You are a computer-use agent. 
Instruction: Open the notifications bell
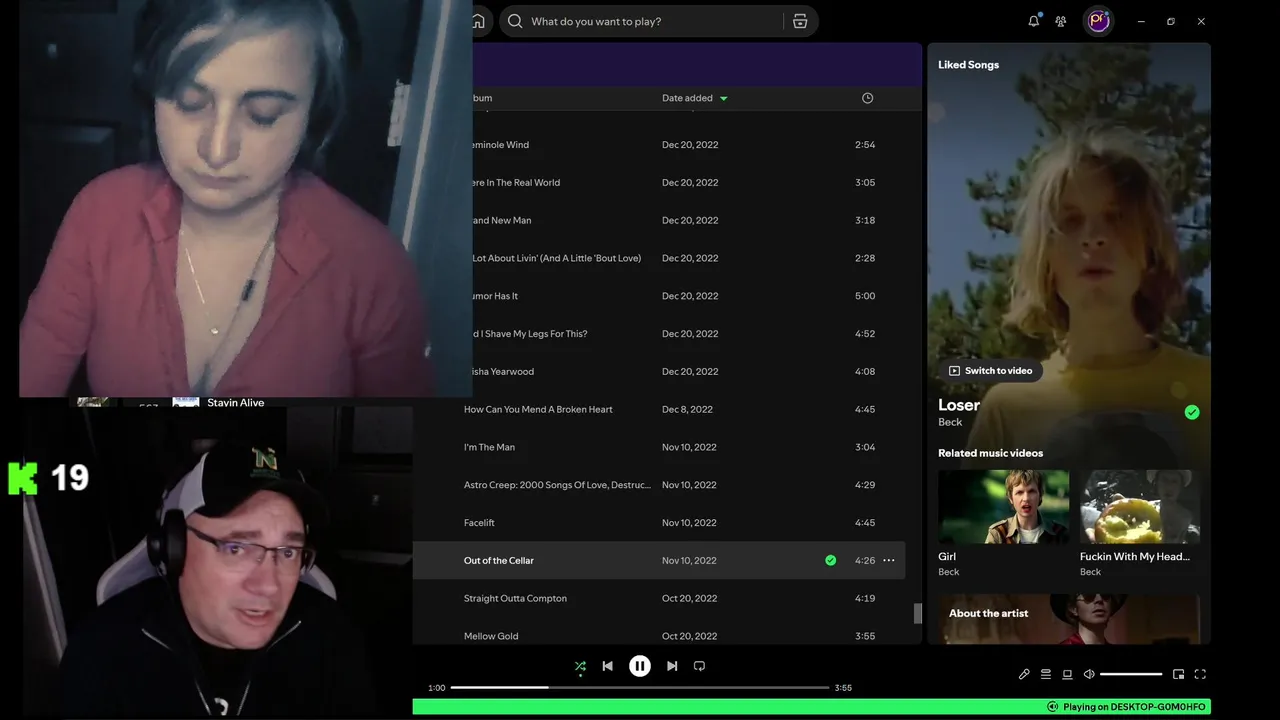(x=1034, y=21)
